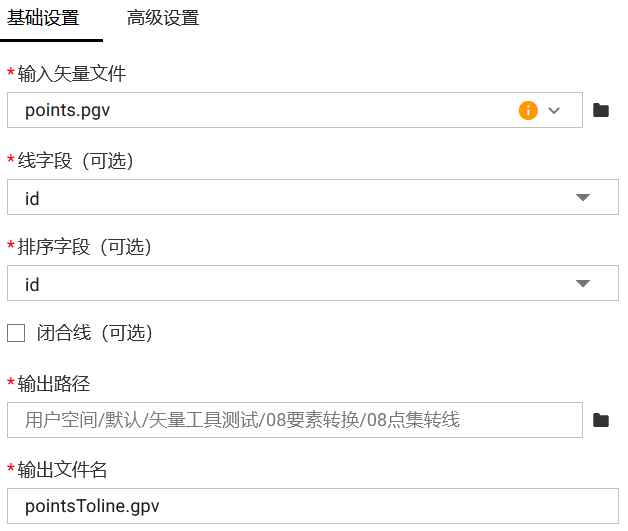Click the 输出路径 label

55,384
